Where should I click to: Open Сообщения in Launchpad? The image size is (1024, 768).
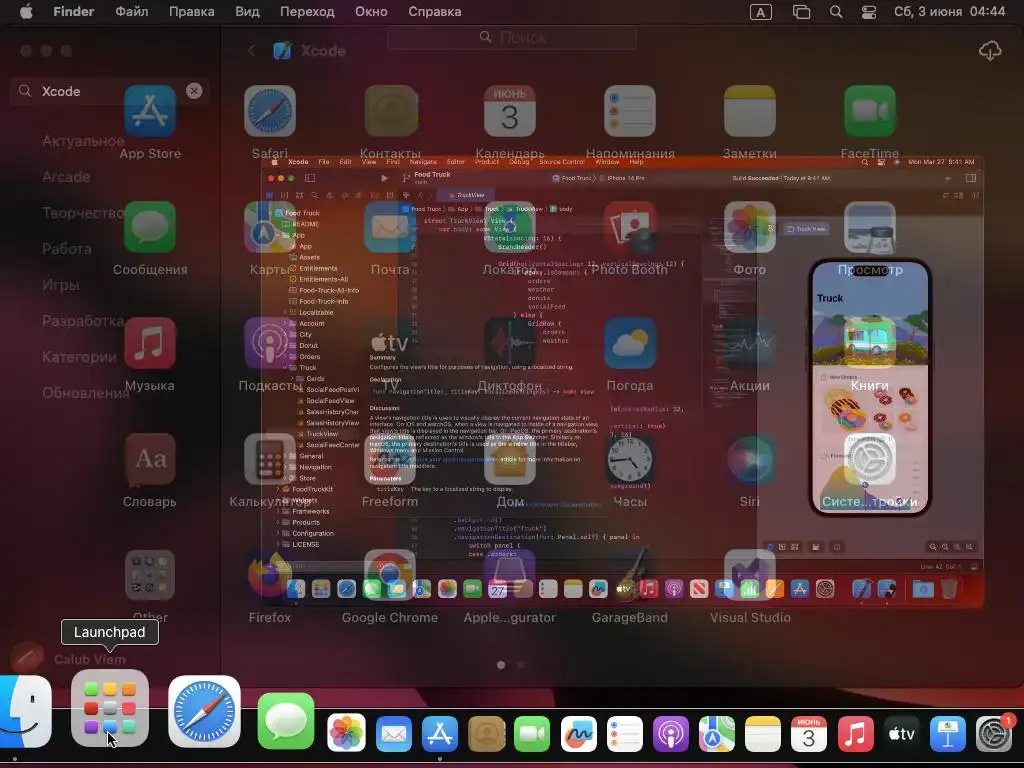(150, 227)
